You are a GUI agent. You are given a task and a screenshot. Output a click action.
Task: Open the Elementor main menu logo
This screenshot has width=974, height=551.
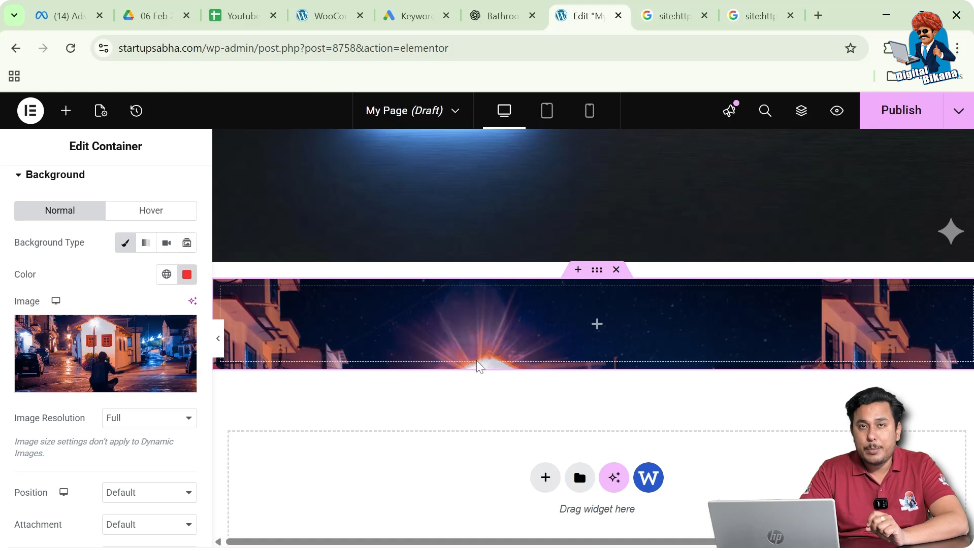click(30, 111)
